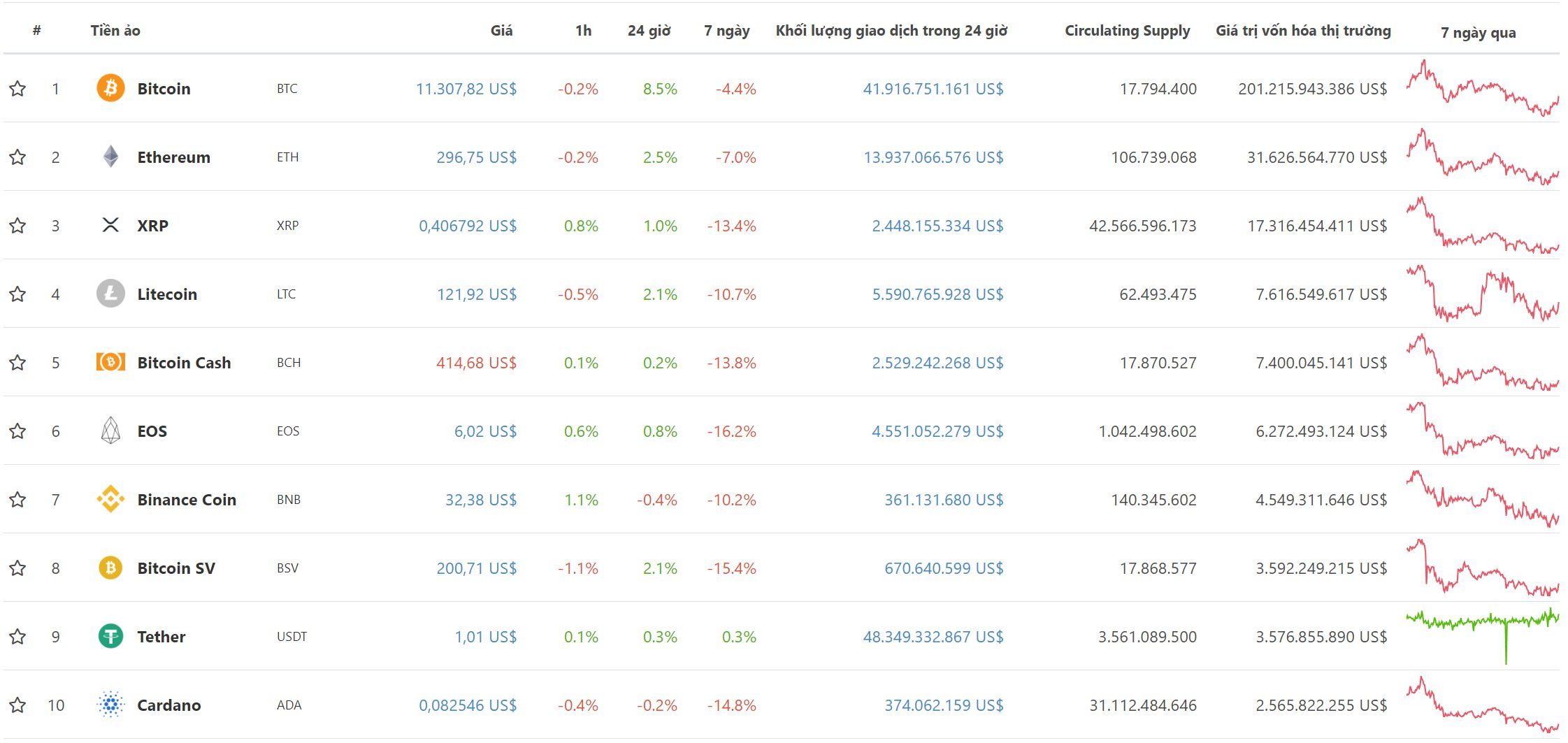
Task: Open the EOS coin name link
Action: coord(152,431)
